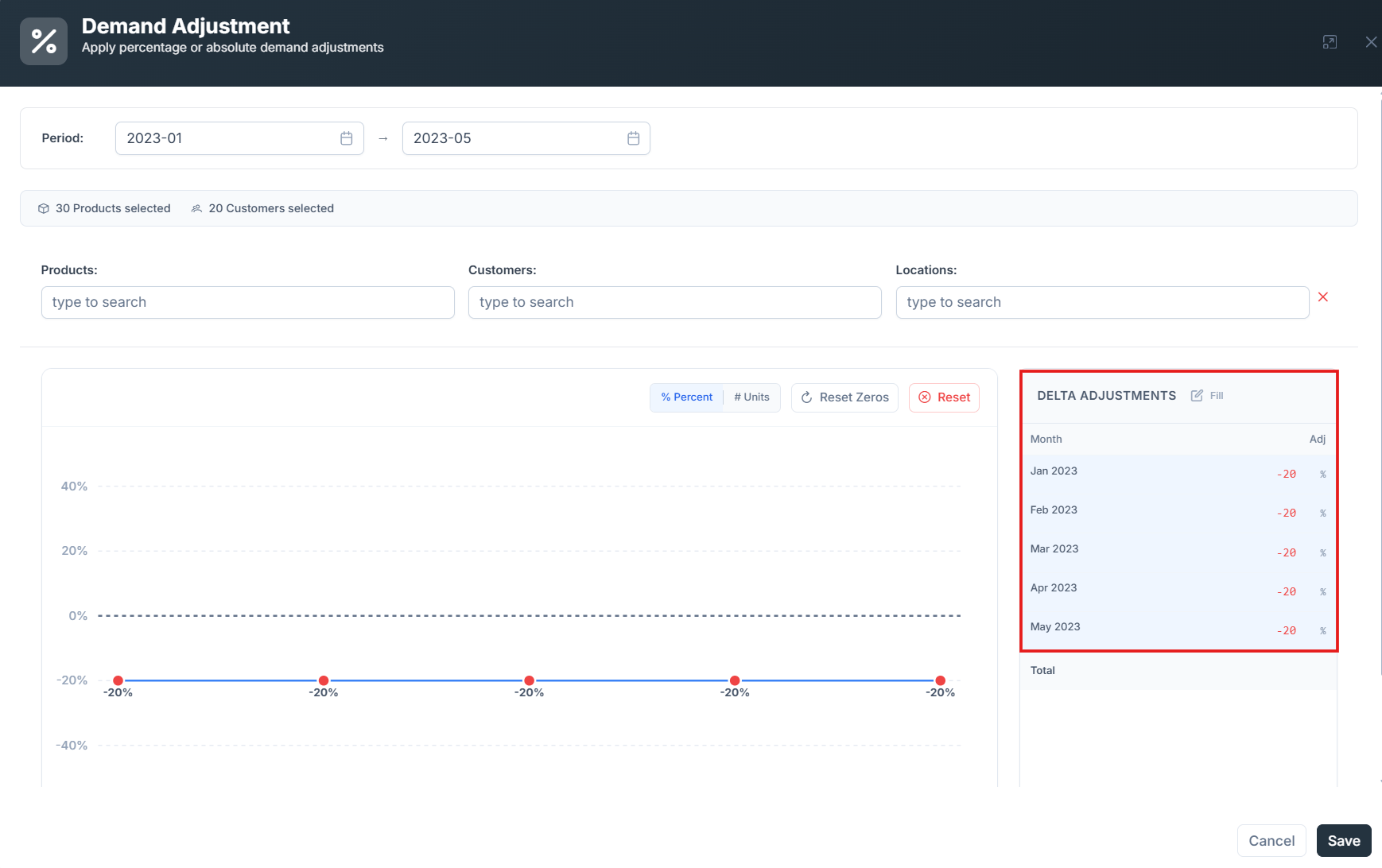Open calendar icon for start period 2023-01
This screenshot has height=868, width=1382.
tap(347, 138)
